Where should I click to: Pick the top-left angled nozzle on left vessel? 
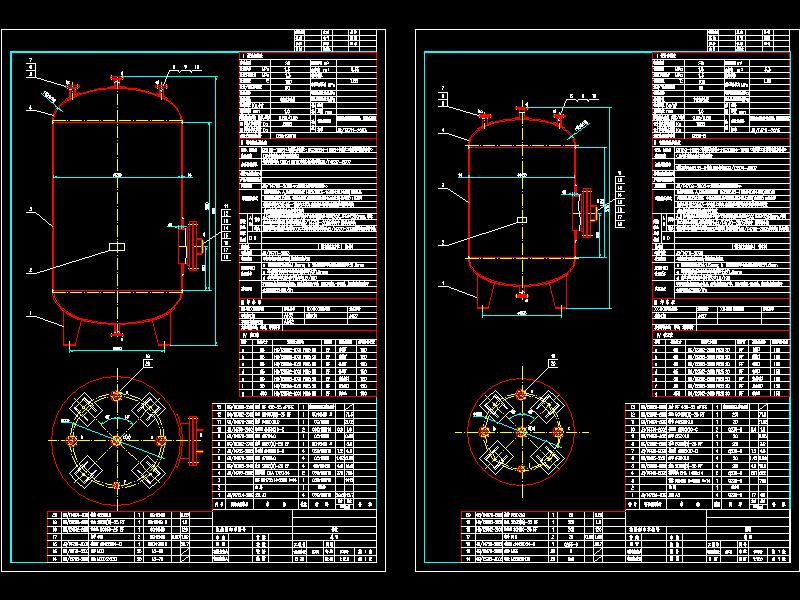[x=71, y=90]
